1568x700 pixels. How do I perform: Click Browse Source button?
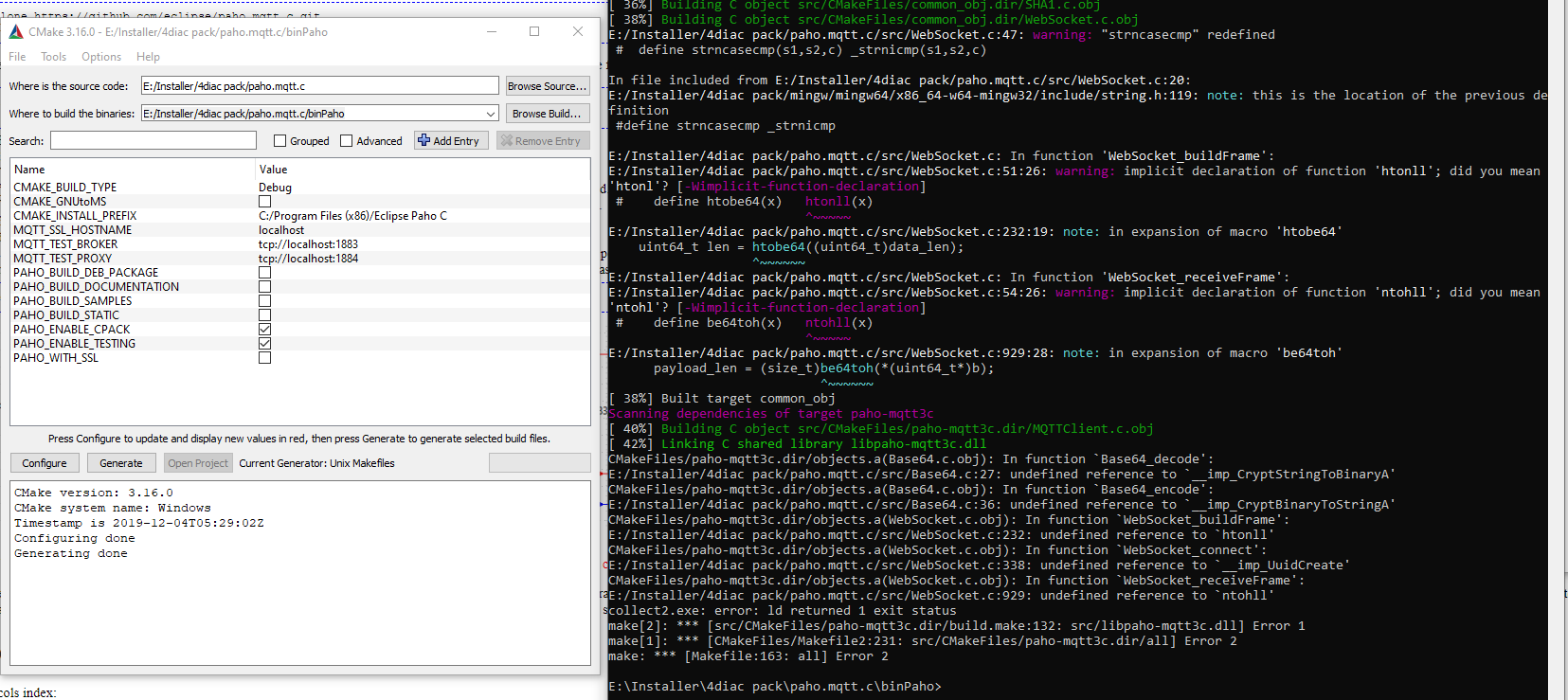click(x=547, y=86)
